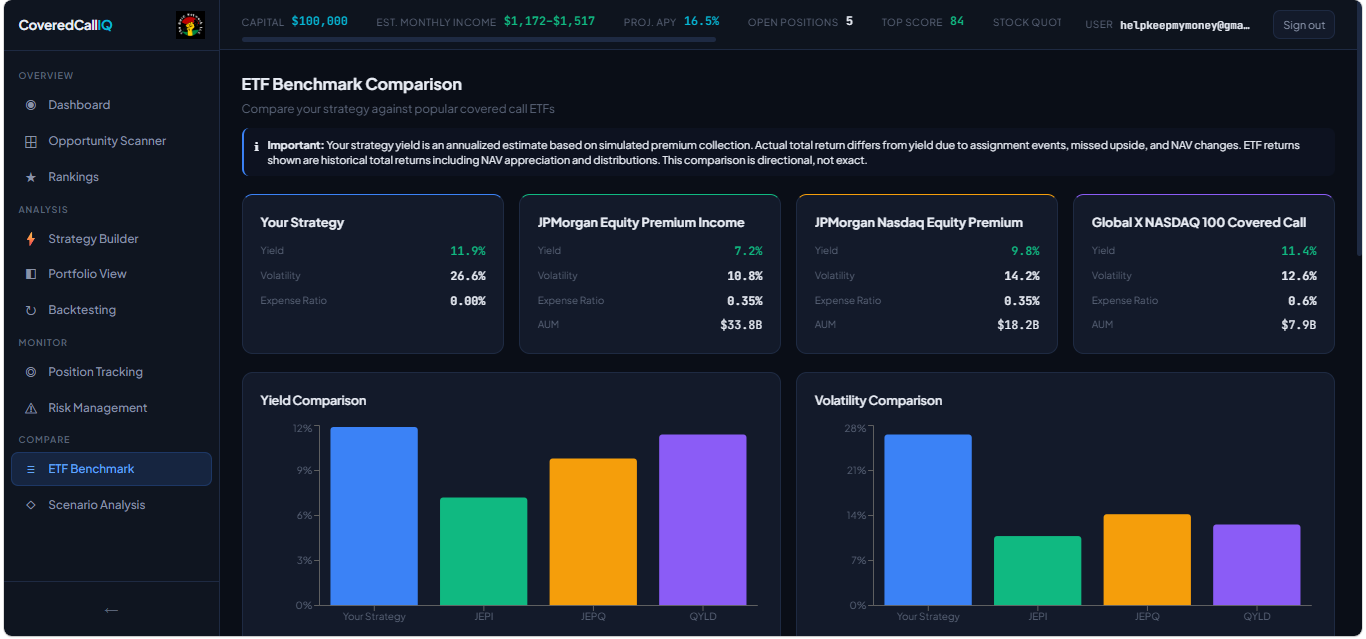The width and height of the screenshot is (1366, 639).
Task: Click the Risk Management warning triangle icon
Action: coord(31,408)
